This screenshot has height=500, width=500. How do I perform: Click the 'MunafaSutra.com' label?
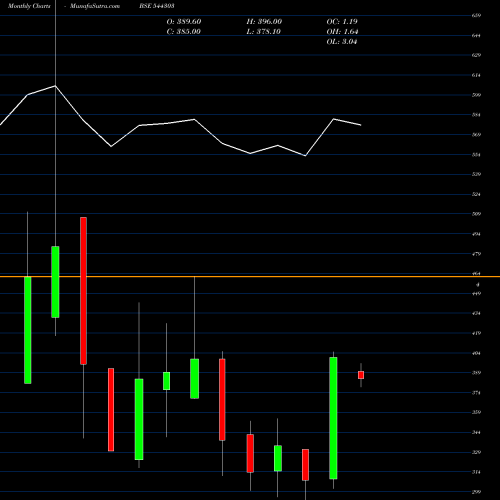pyautogui.click(x=95, y=6)
